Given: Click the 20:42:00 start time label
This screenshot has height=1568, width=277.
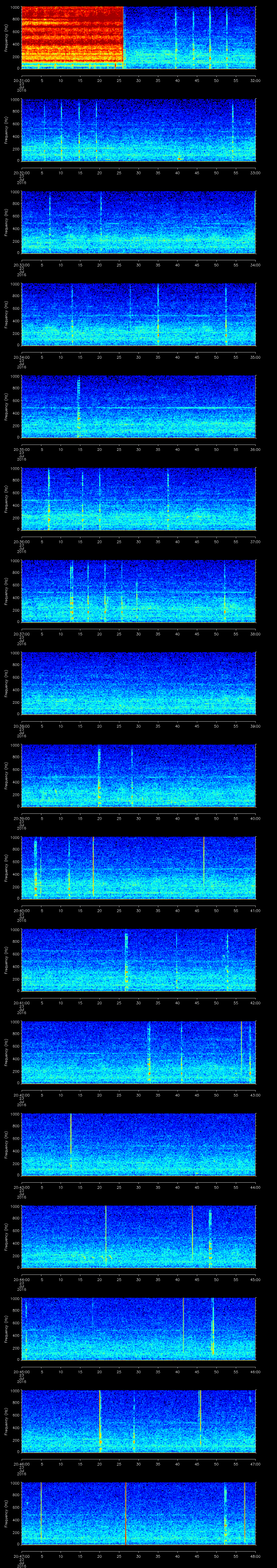Looking at the screenshot, I should (21, 1095).
